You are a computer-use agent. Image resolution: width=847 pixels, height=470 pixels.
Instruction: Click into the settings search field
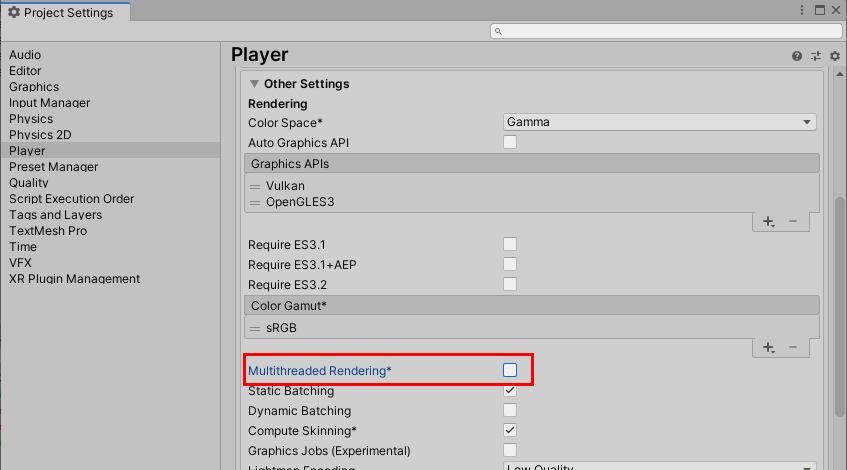pyautogui.click(x=667, y=31)
